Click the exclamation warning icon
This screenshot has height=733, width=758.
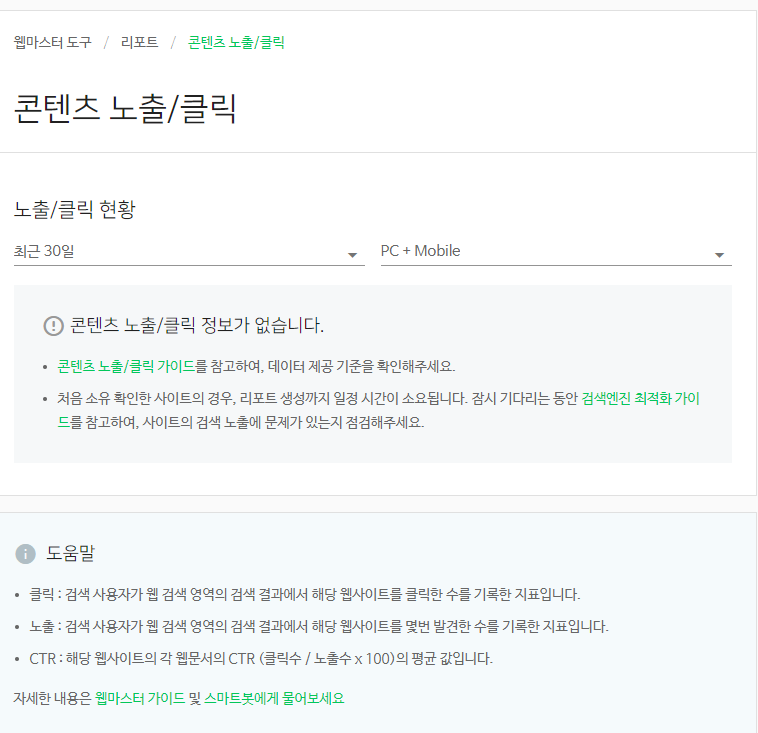pos(54,326)
